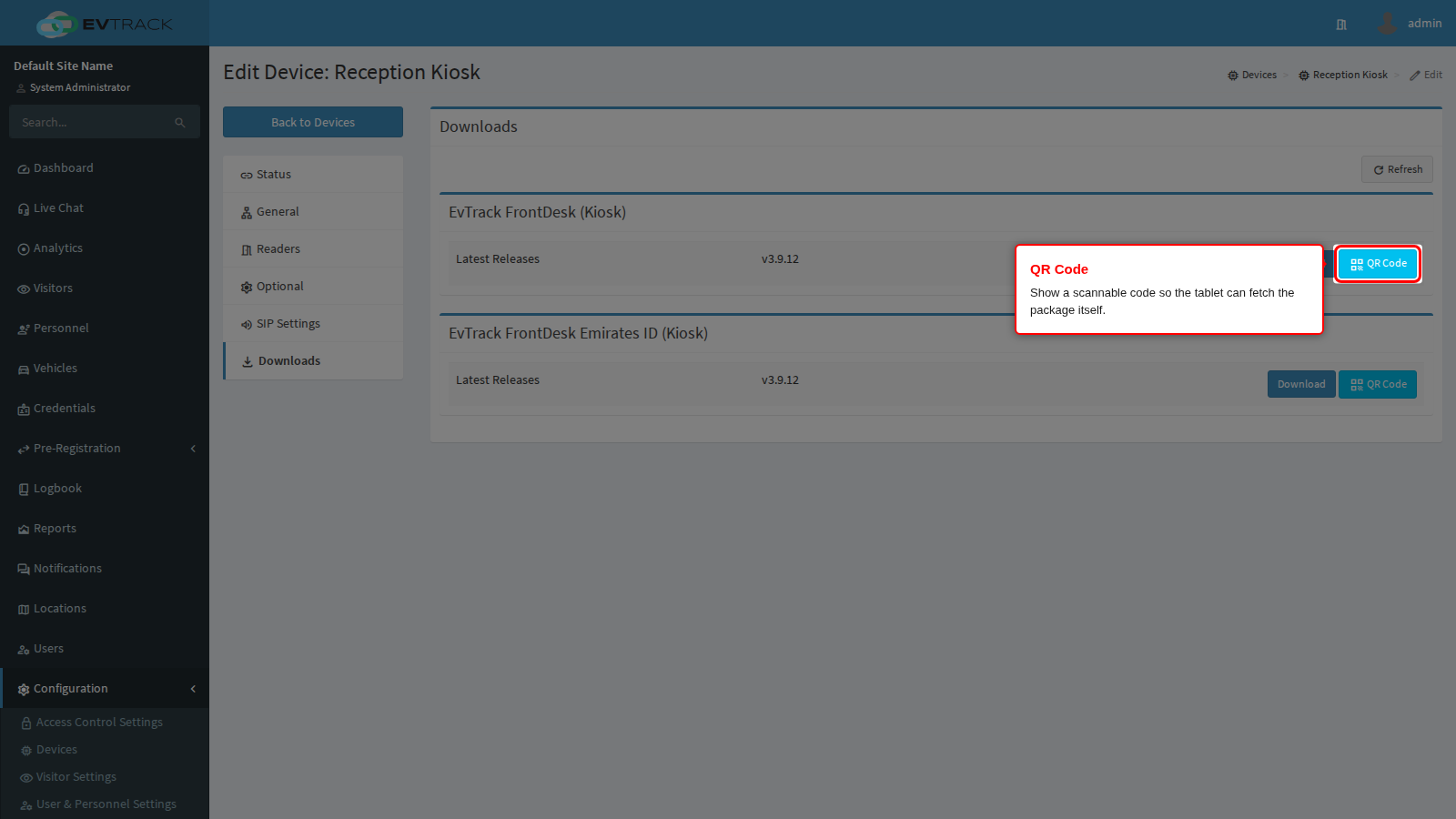Collapse the Configuration menu chevron
Image resolution: width=1456 pixels, height=819 pixels.
point(193,689)
